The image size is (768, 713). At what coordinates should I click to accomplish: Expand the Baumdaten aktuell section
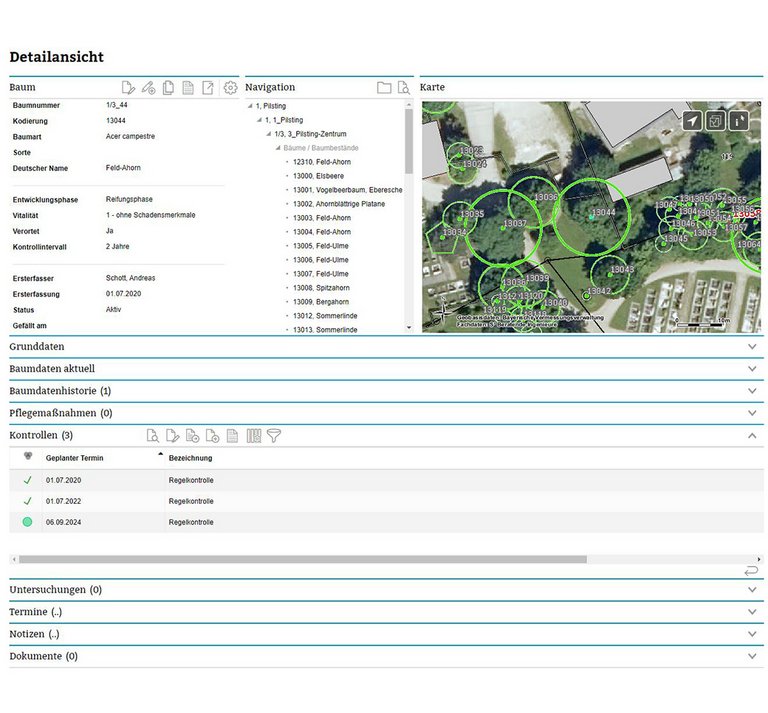(x=752, y=368)
